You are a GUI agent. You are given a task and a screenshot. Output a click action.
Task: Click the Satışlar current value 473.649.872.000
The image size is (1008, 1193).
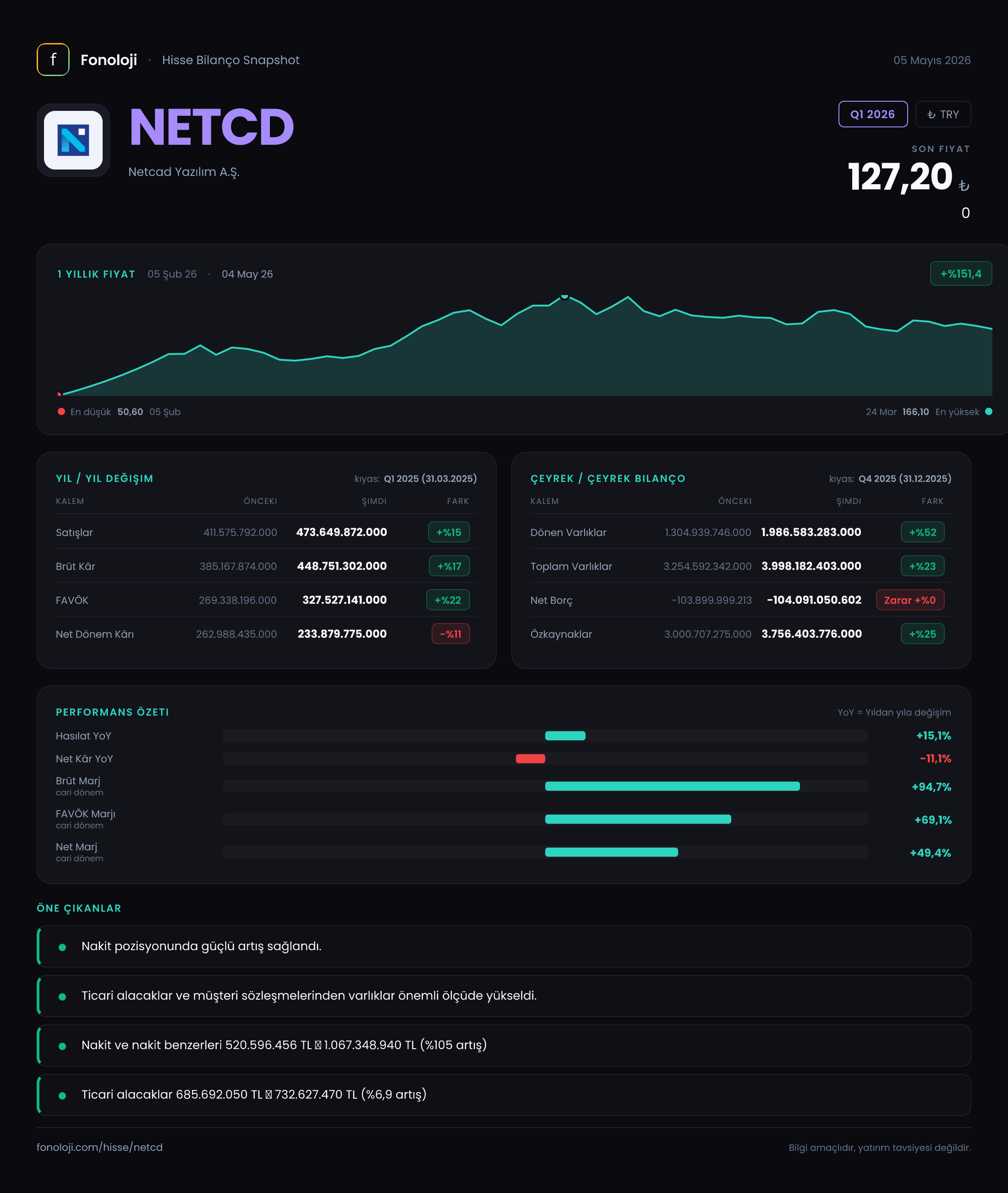[x=342, y=532]
